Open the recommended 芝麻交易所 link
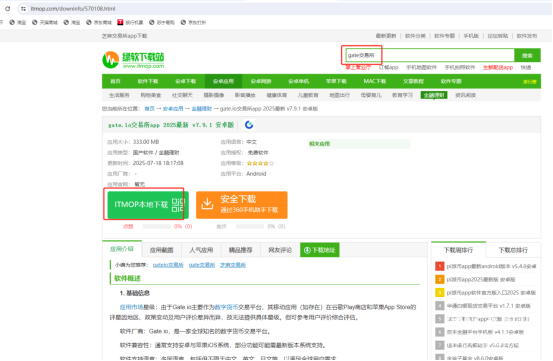 pos(233,265)
